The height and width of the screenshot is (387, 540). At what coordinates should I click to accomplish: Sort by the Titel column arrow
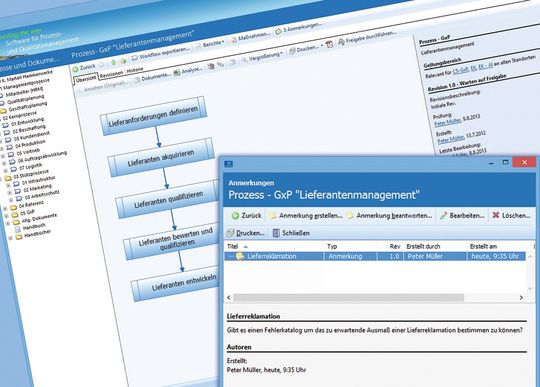click(x=246, y=247)
